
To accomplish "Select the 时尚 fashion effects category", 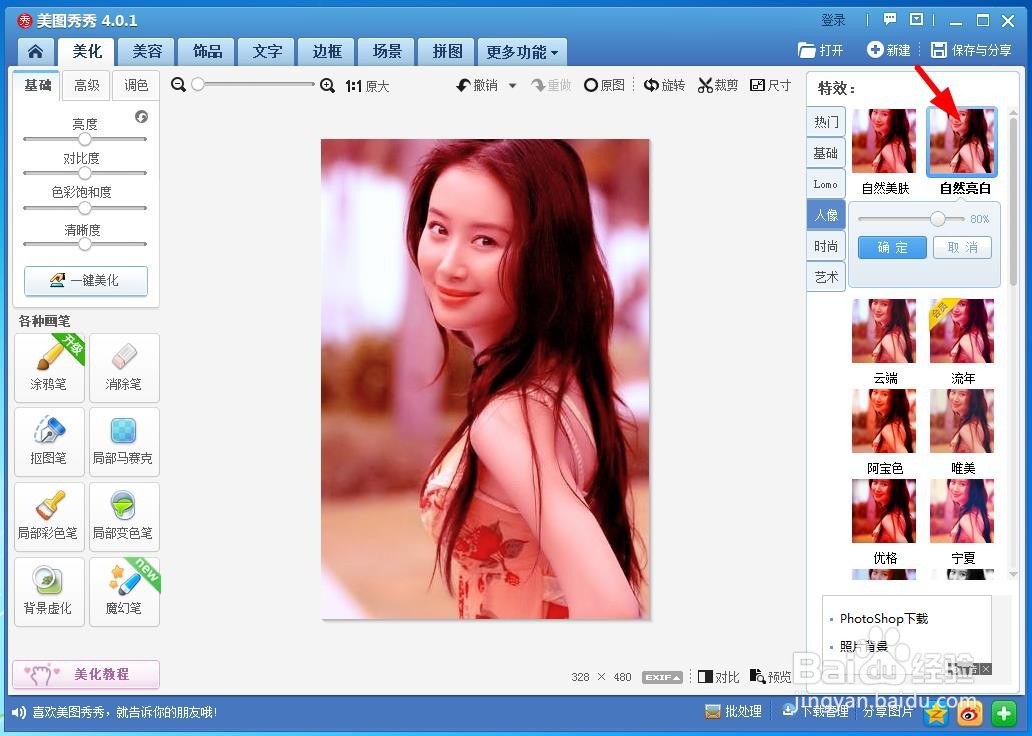I will [826, 246].
